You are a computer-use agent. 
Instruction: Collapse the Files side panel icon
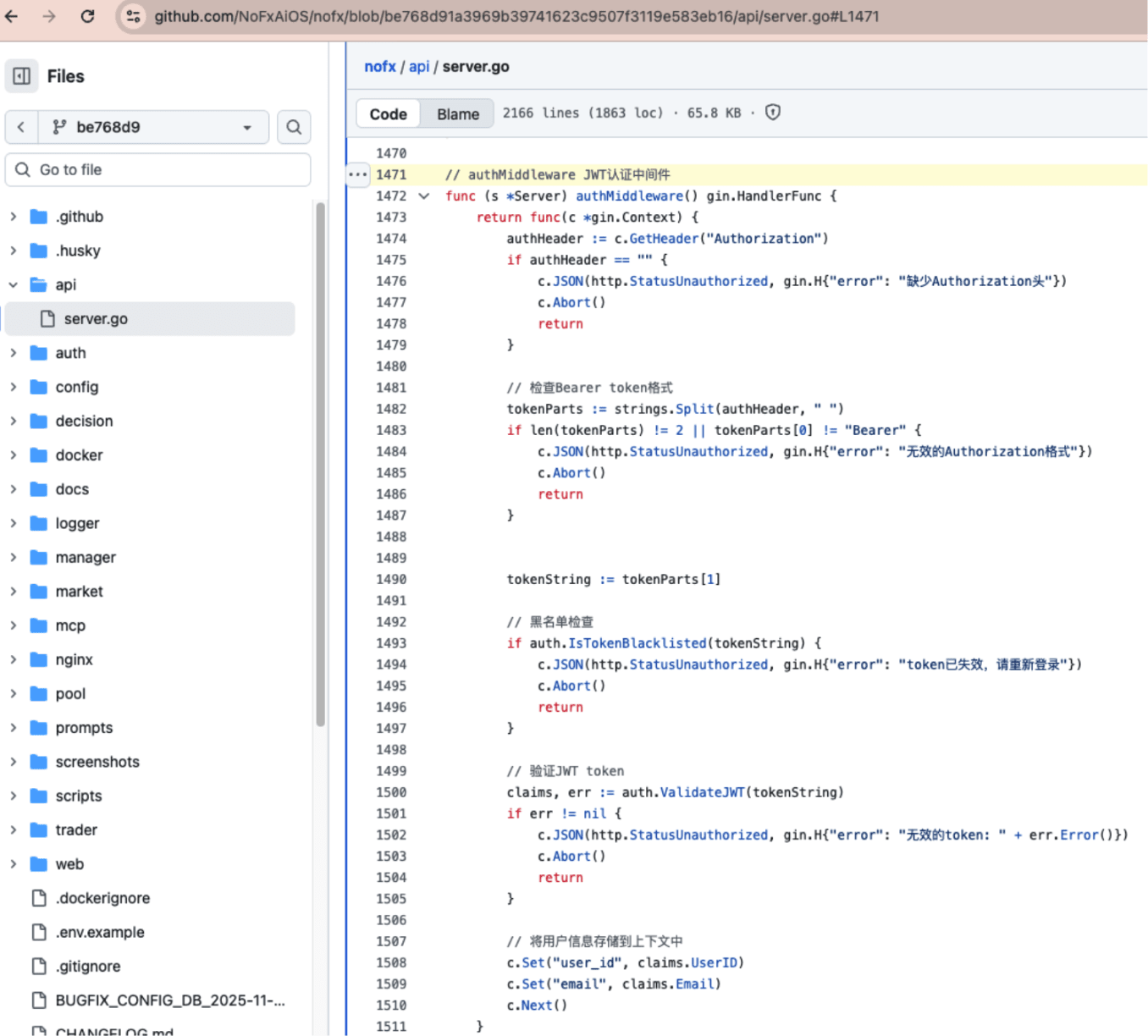[22, 76]
